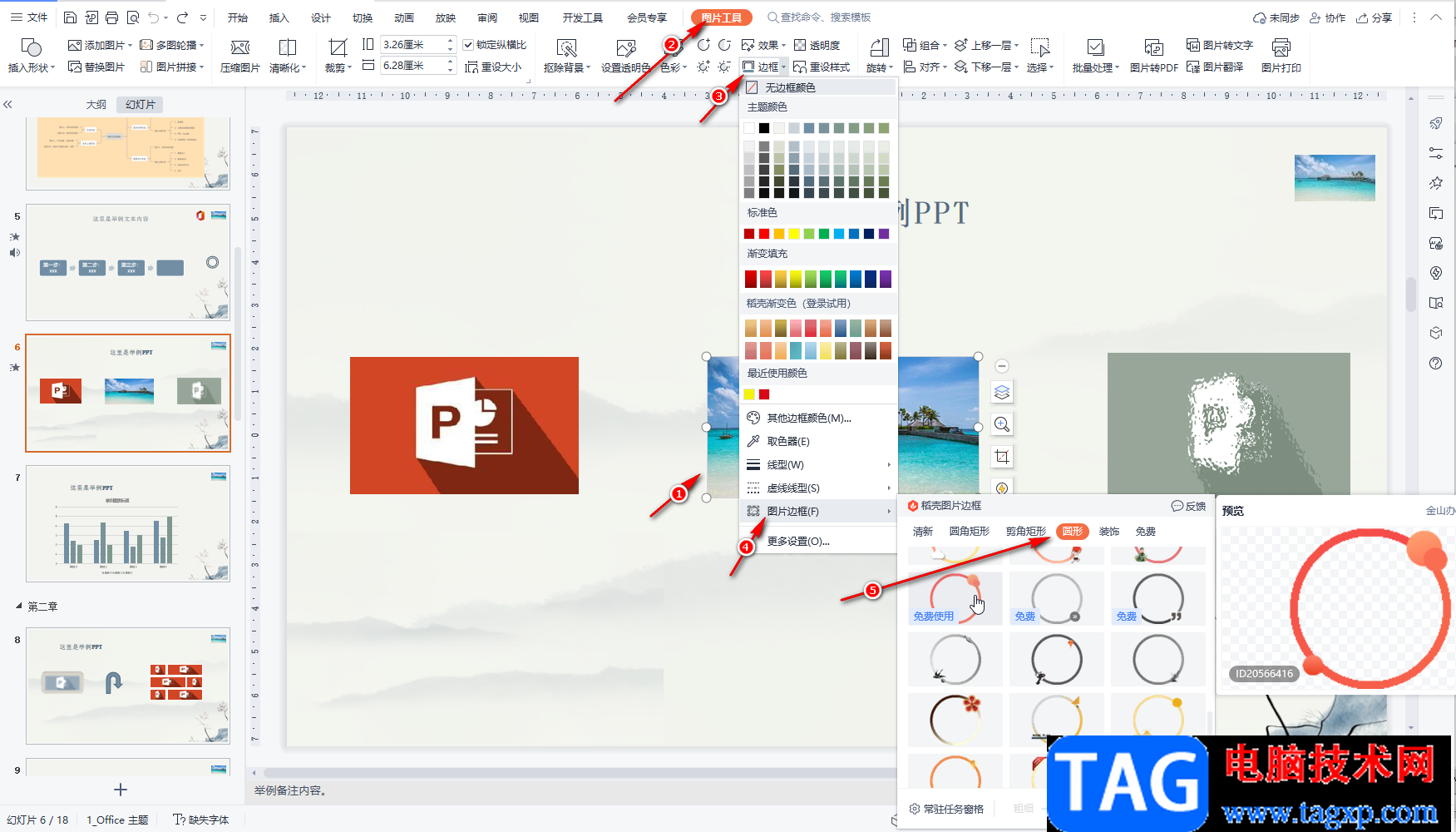Switch to the 幻灯片 (Slides) panel tab
Image resolution: width=1456 pixels, height=832 pixels.
140,105
